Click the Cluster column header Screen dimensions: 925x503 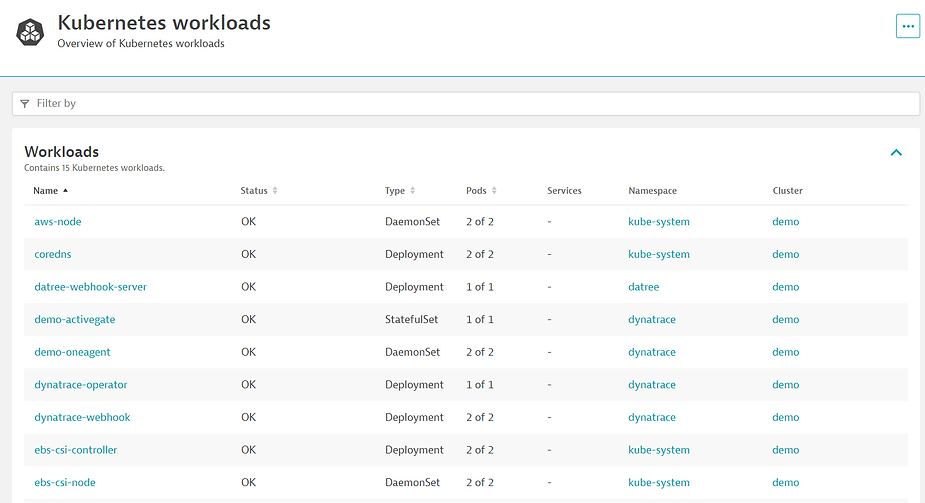point(788,190)
